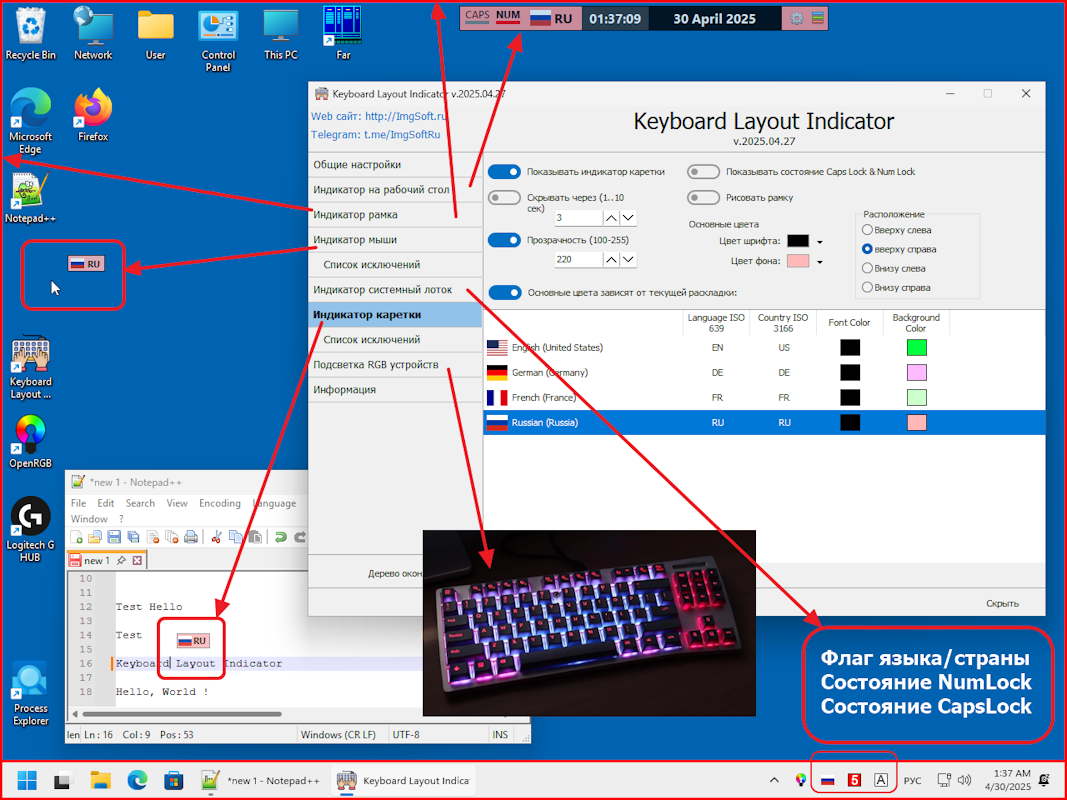Image resolution: width=1067 pixels, height=800 pixels.
Task: Open the Firefox desktop shortcut
Action: pyautogui.click(x=93, y=116)
